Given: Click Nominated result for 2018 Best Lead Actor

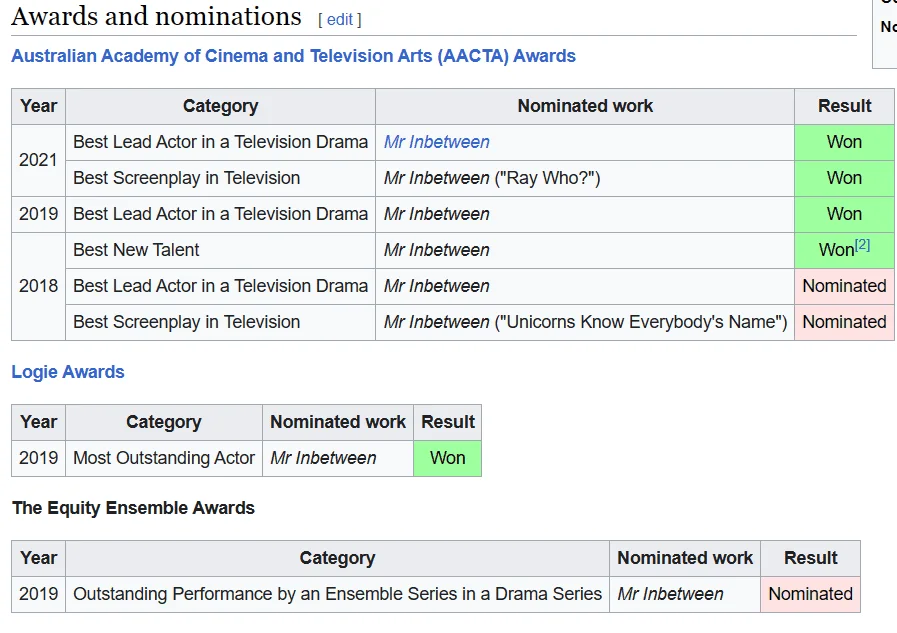Looking at the screenshot, I should pos(844,286).
